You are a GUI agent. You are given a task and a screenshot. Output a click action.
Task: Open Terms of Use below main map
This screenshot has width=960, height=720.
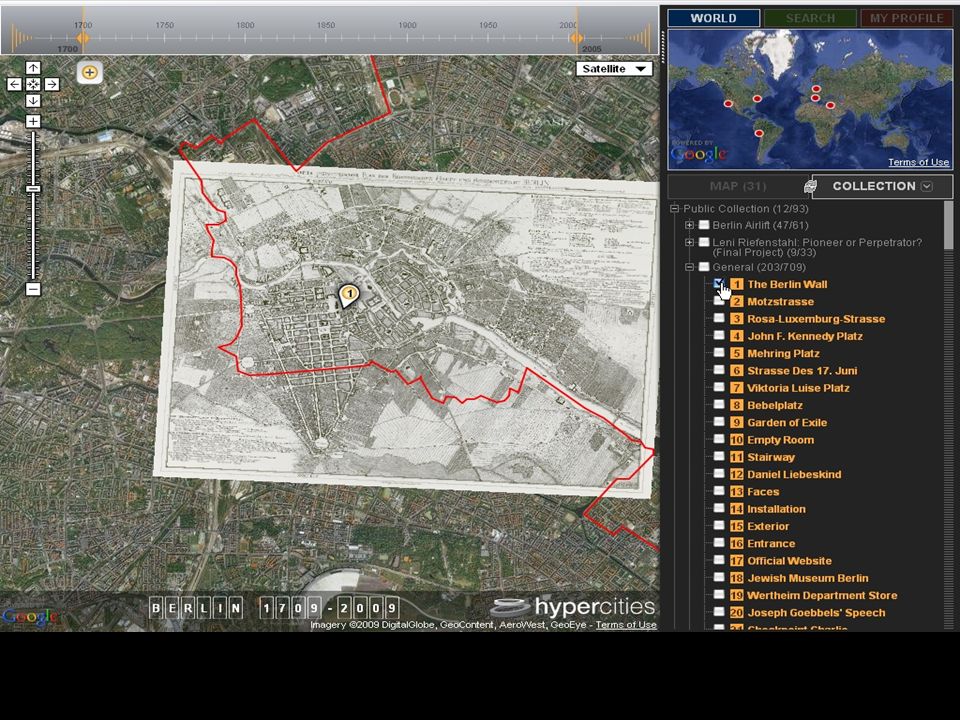626,625
